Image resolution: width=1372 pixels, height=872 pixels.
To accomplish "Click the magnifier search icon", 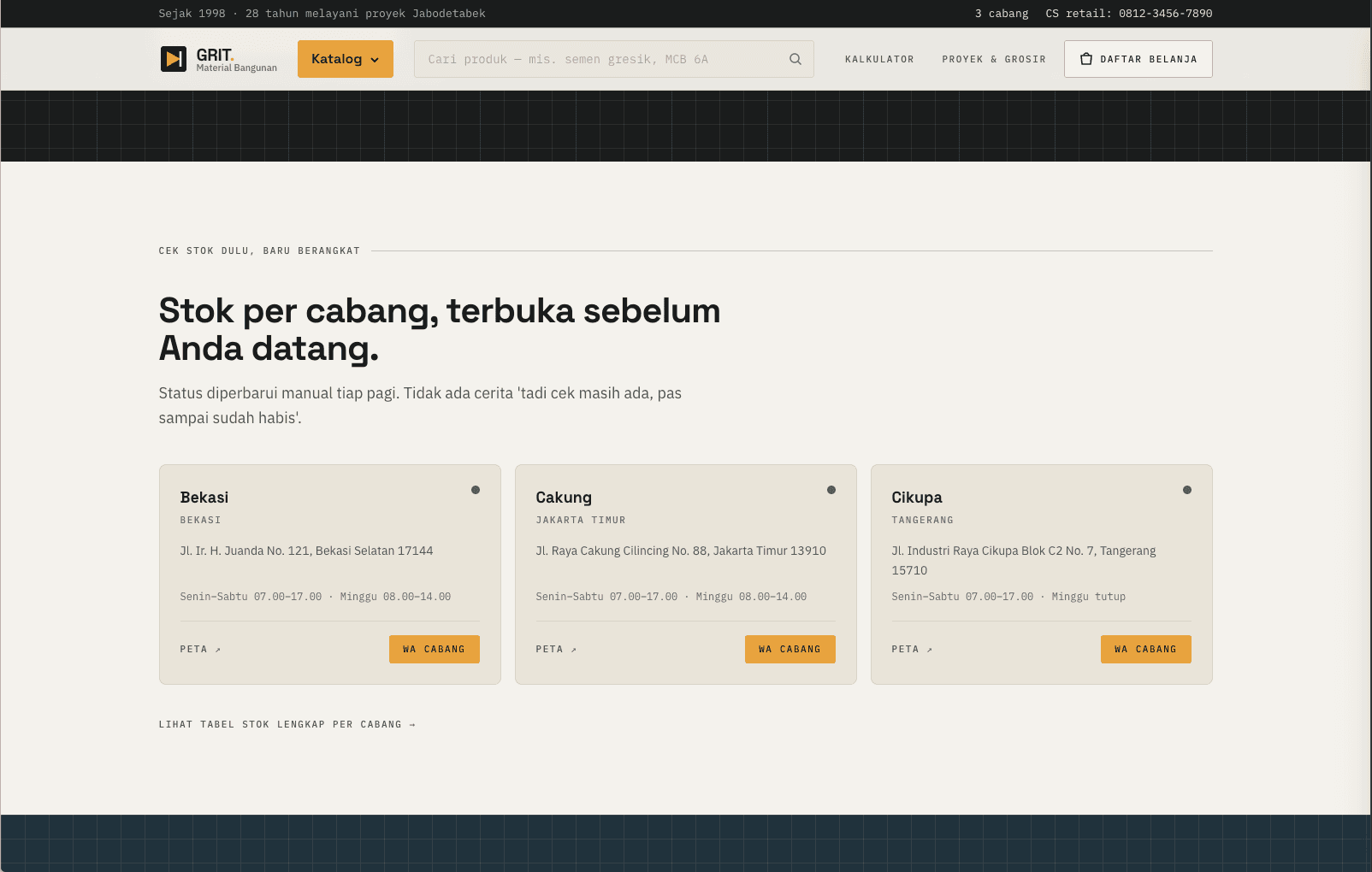I will (x=795, y=59).
